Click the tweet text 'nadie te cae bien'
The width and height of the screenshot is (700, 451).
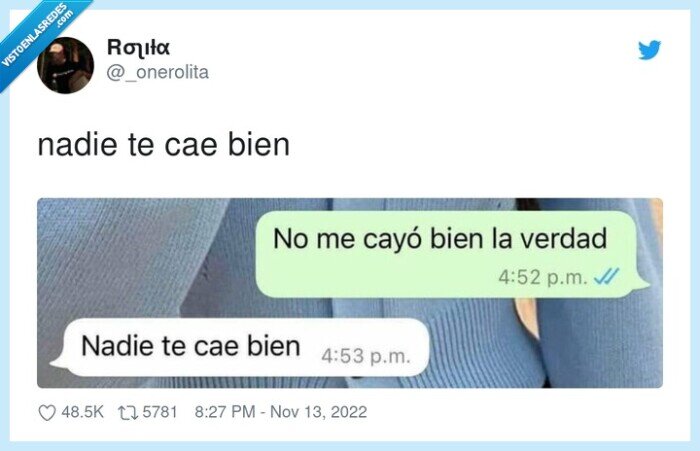164,145
